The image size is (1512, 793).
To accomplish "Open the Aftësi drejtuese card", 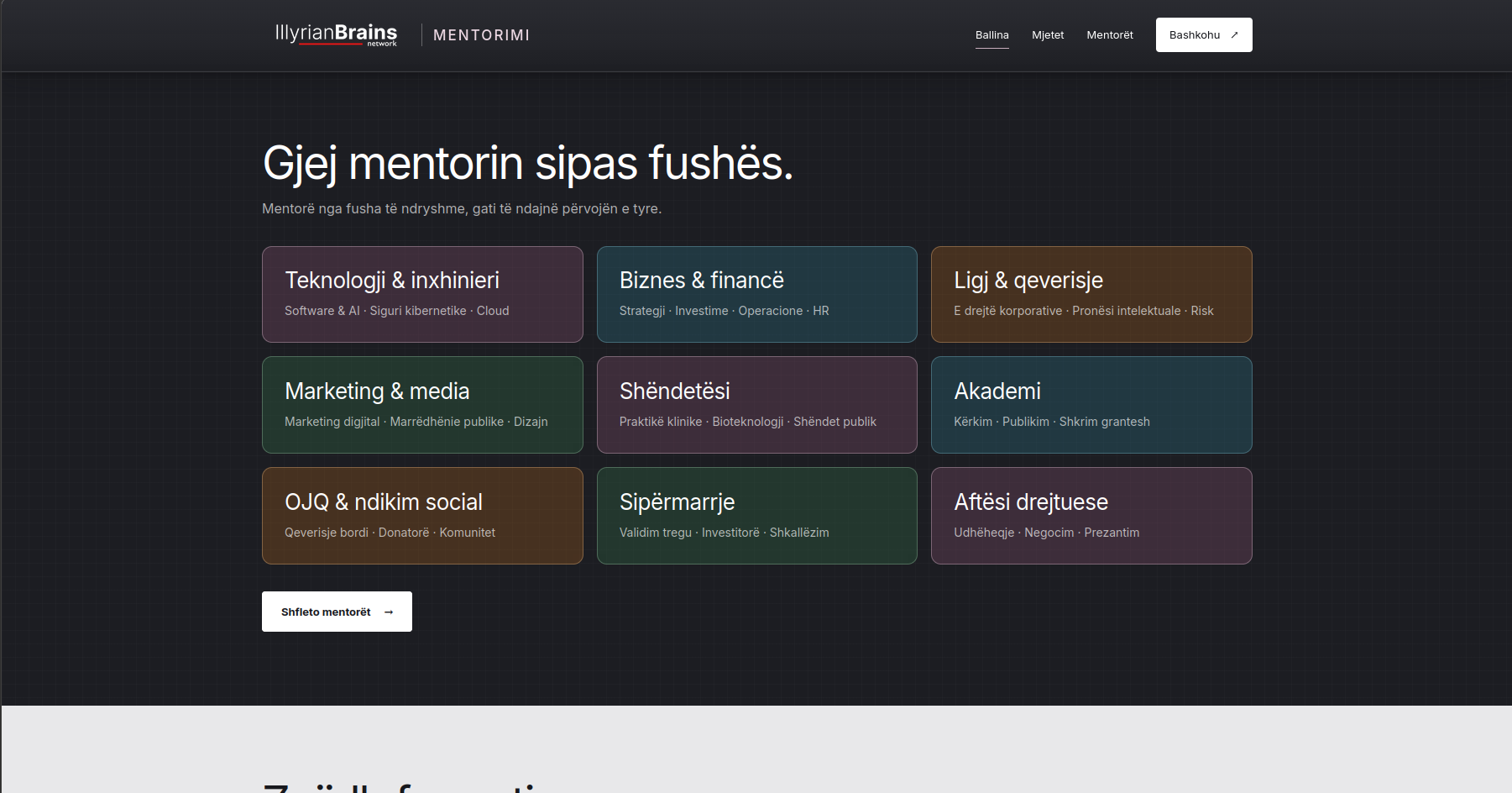I will click(x=1091, y=516).
